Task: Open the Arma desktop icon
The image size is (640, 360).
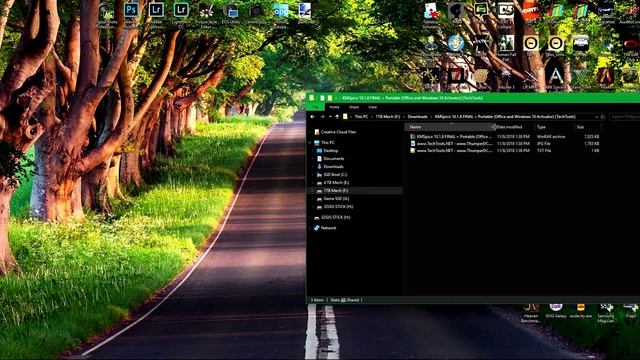Action: 580,43
